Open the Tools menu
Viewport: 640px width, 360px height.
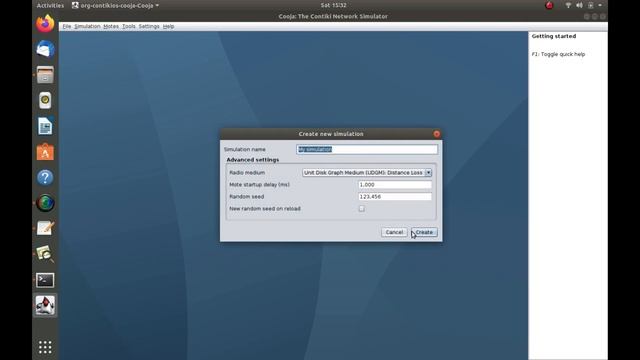click(129, 26)
